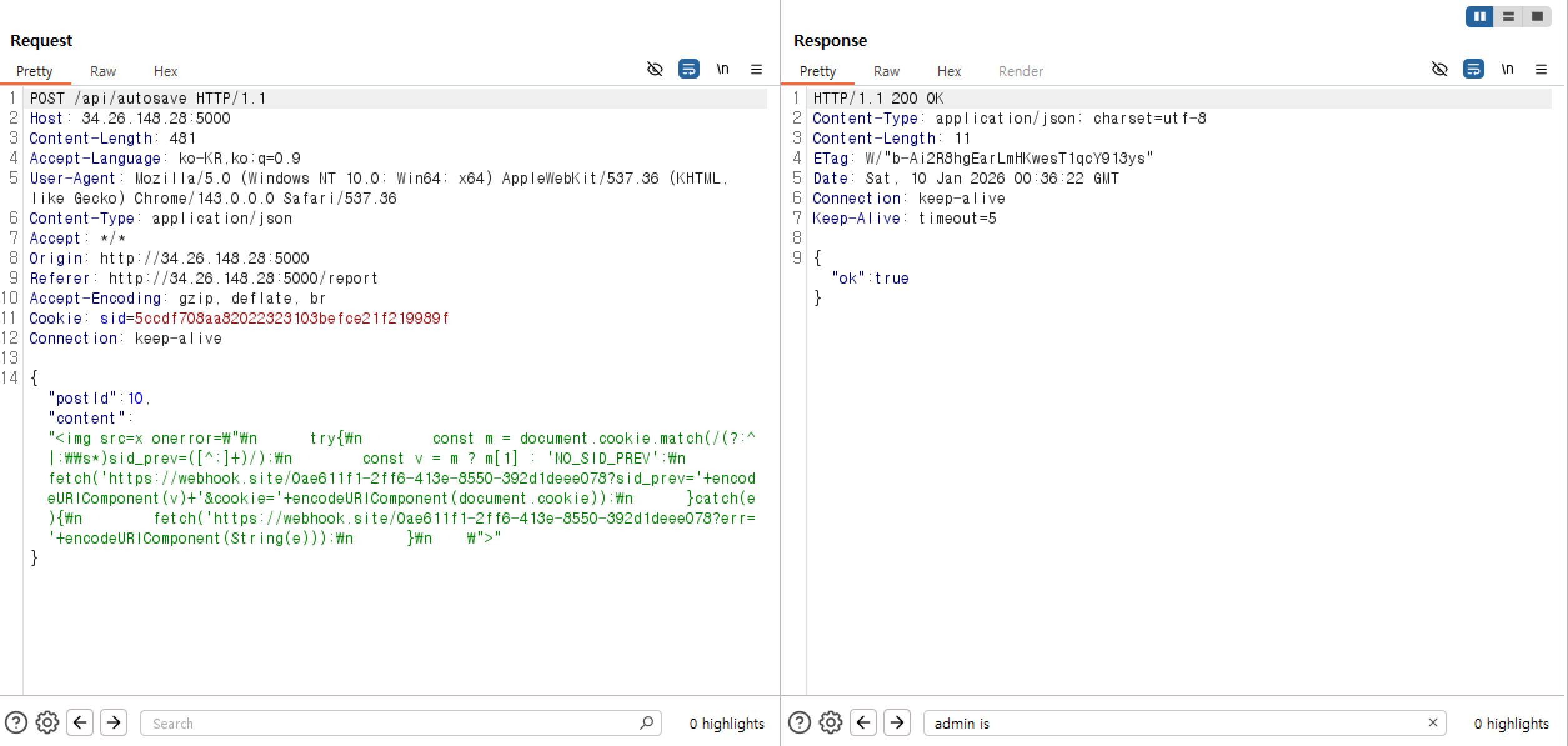Go to previous match in Response search

click(x=863, y=723)
